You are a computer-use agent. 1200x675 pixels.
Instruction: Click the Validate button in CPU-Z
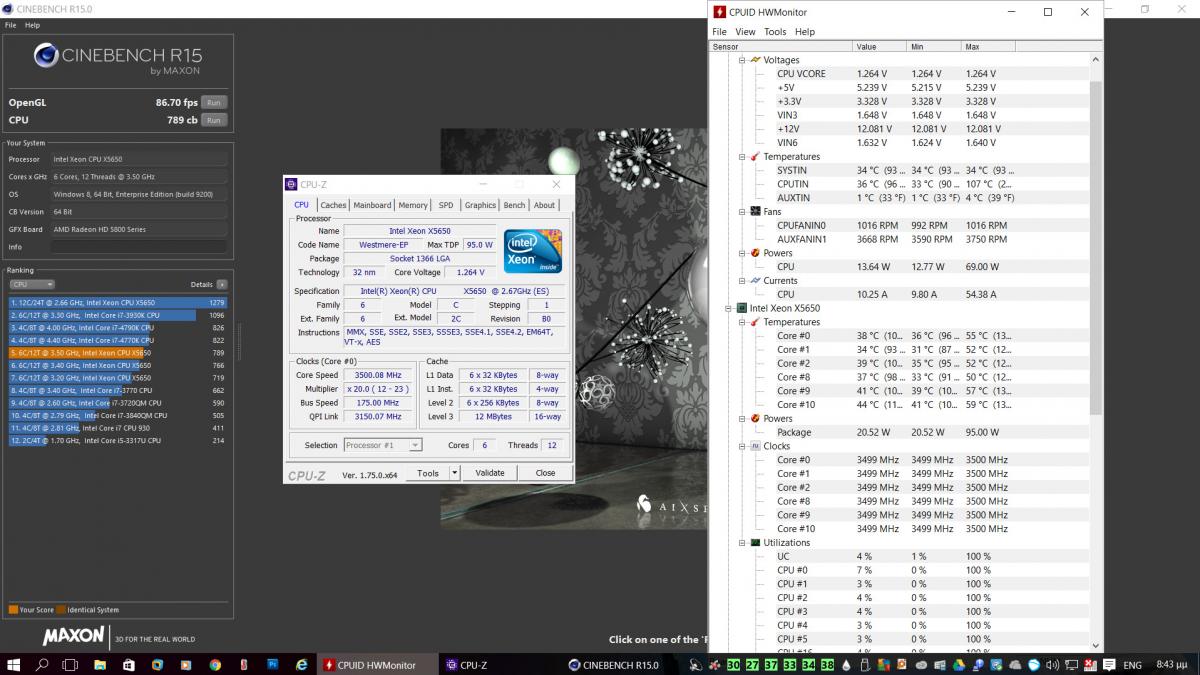(490, 473)
